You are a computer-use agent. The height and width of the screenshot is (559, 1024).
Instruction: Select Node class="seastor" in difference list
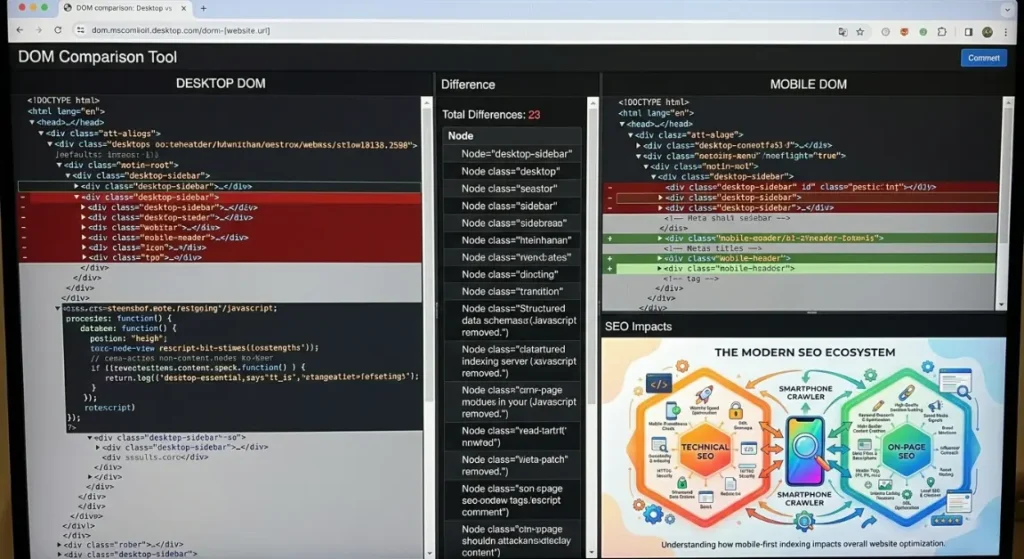pos(512,188)
